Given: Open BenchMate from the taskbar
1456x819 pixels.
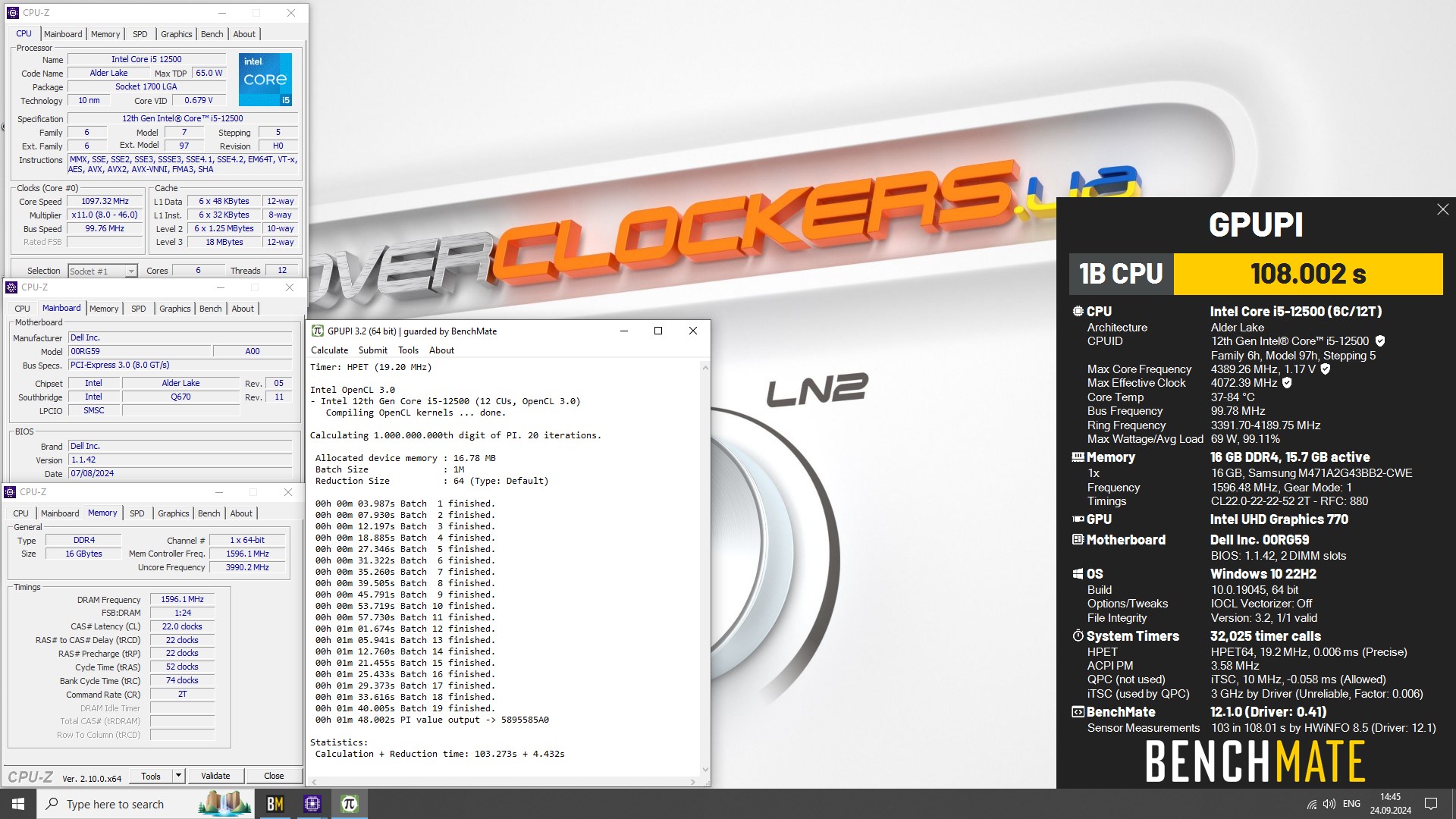Looking at the screenshot, I should 275,804.
